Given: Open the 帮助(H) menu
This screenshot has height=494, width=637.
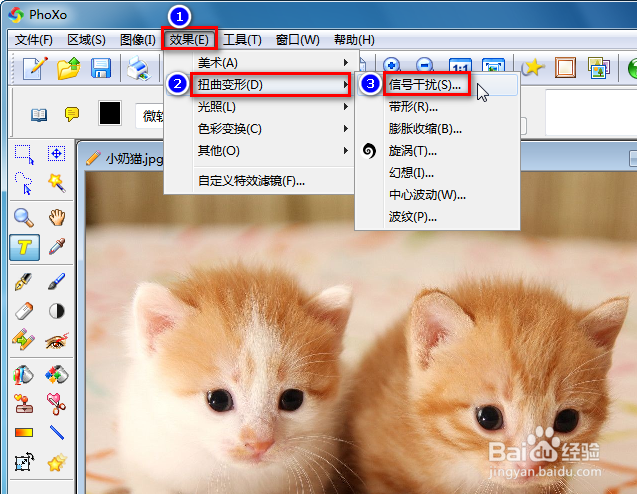Looking at the screenshot, I should click(354, 40).
